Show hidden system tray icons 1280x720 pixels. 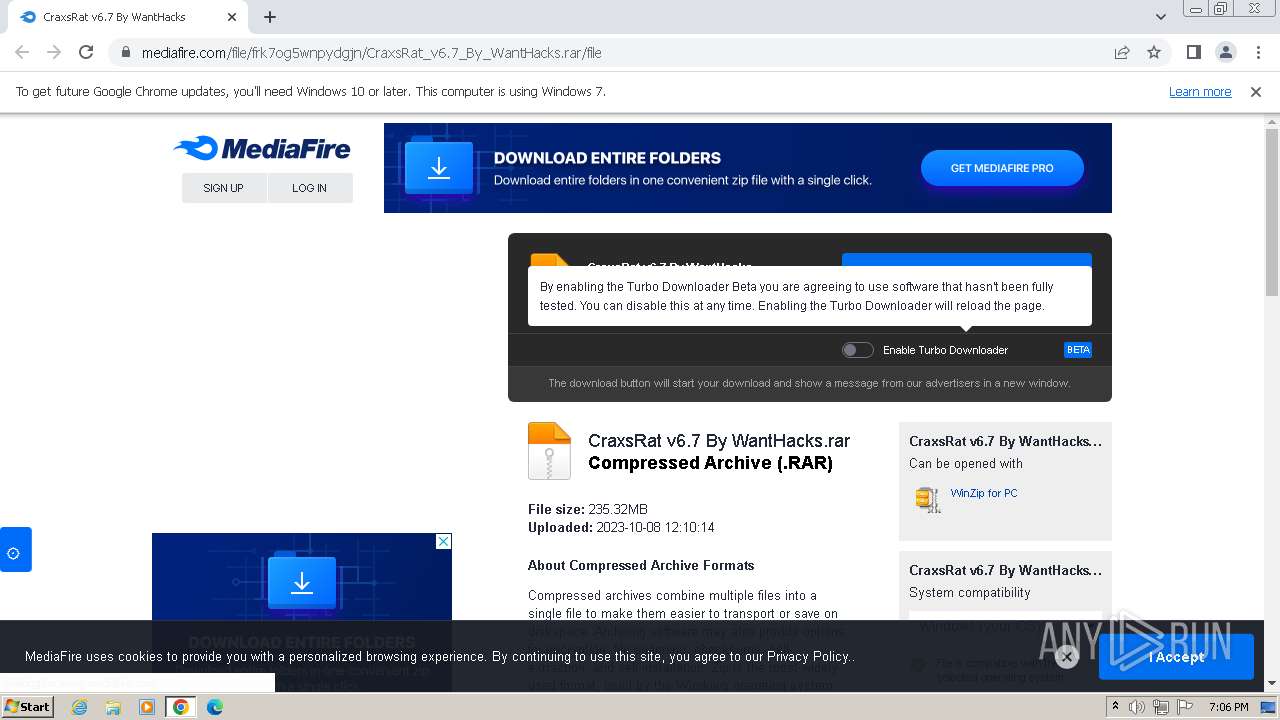(x=1116, y=707)
